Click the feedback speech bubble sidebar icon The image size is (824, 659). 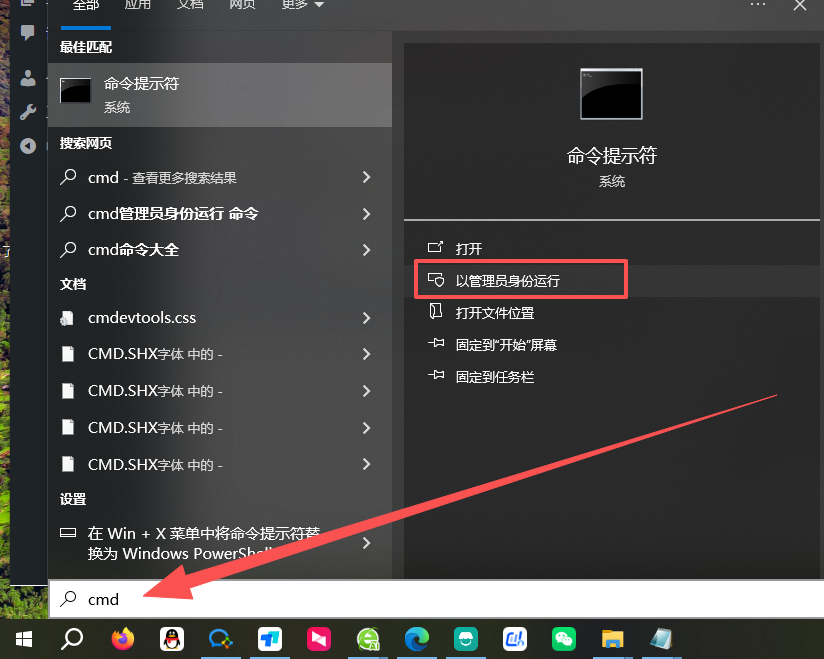27,35
